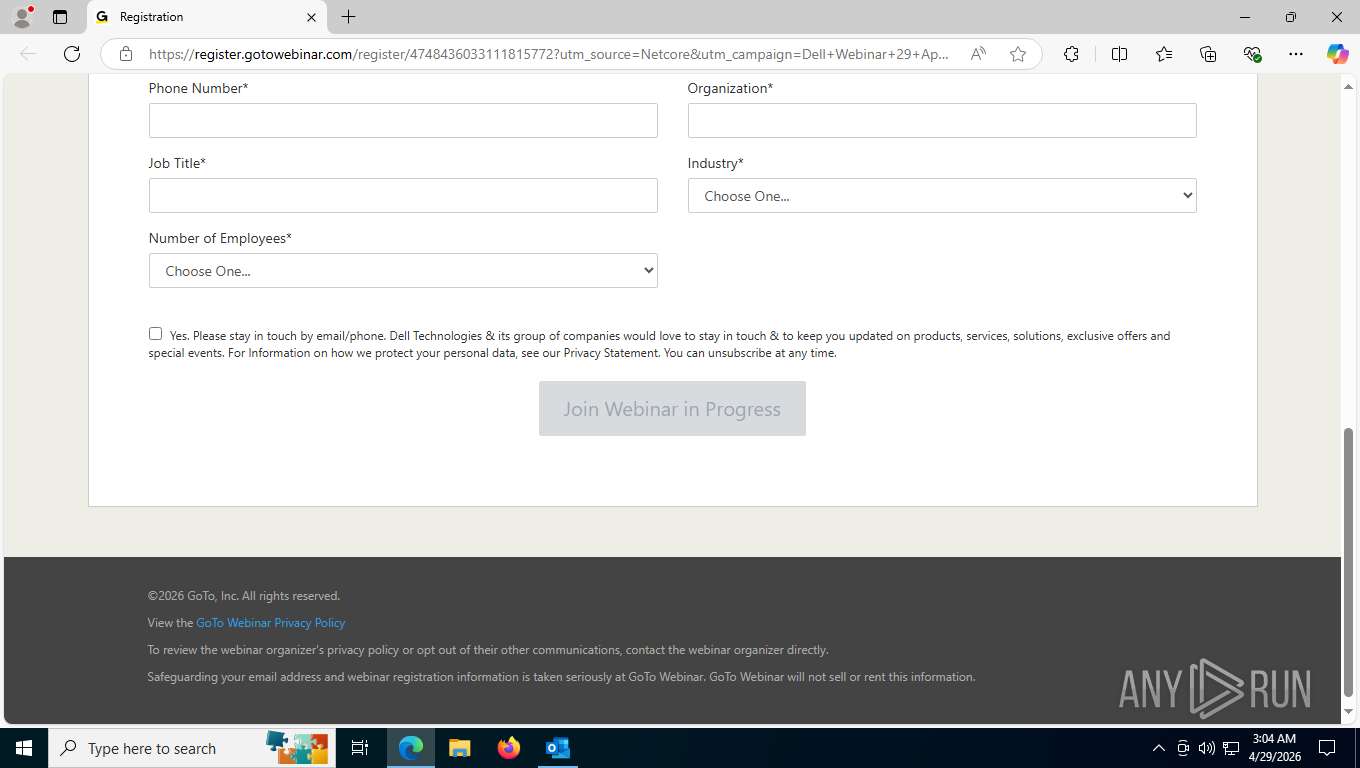Image resolution: width=1360 pixels, height=768 pixels.
Task: Open File Explorer from the taskbar
Action: click(x=459, y=748)
